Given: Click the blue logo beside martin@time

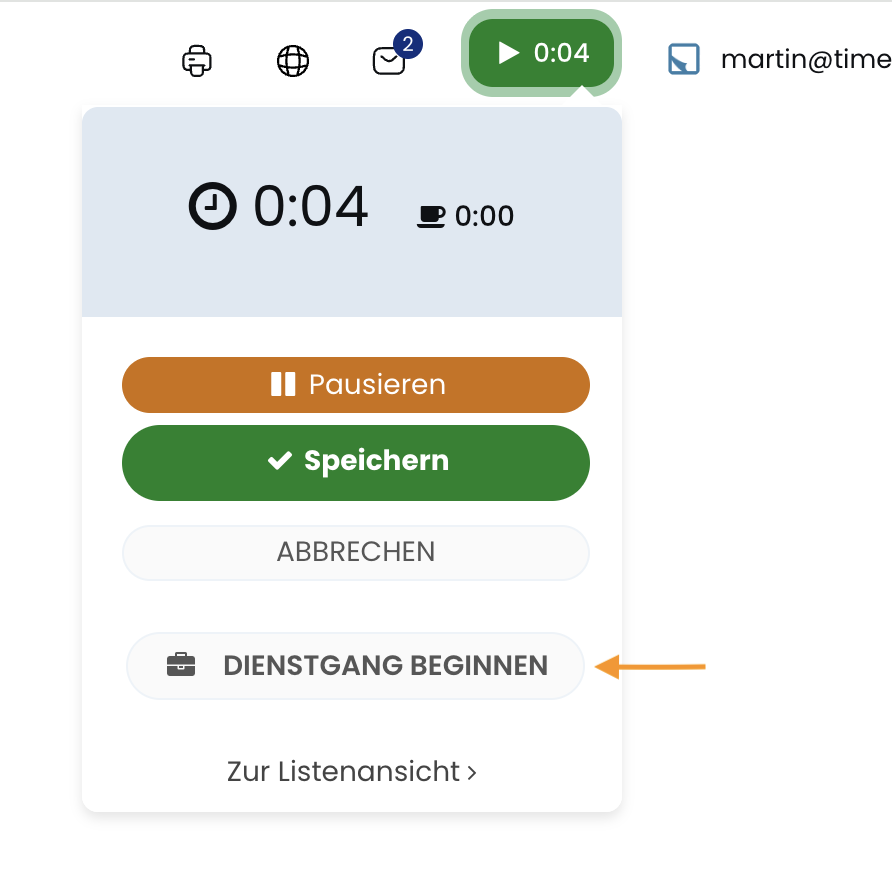Looking at the screenshot, I should tap(684, 60).
